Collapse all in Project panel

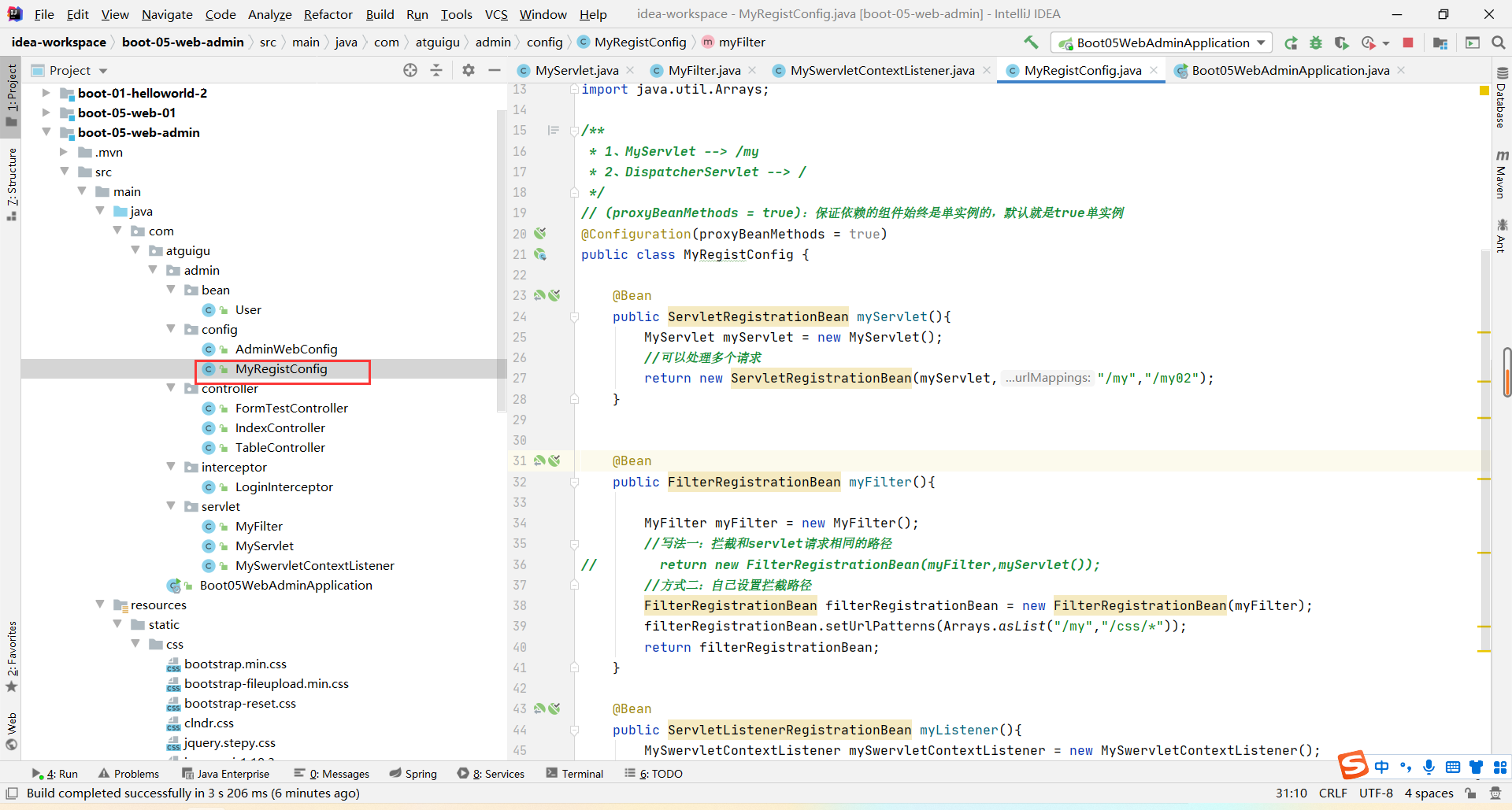436,70
